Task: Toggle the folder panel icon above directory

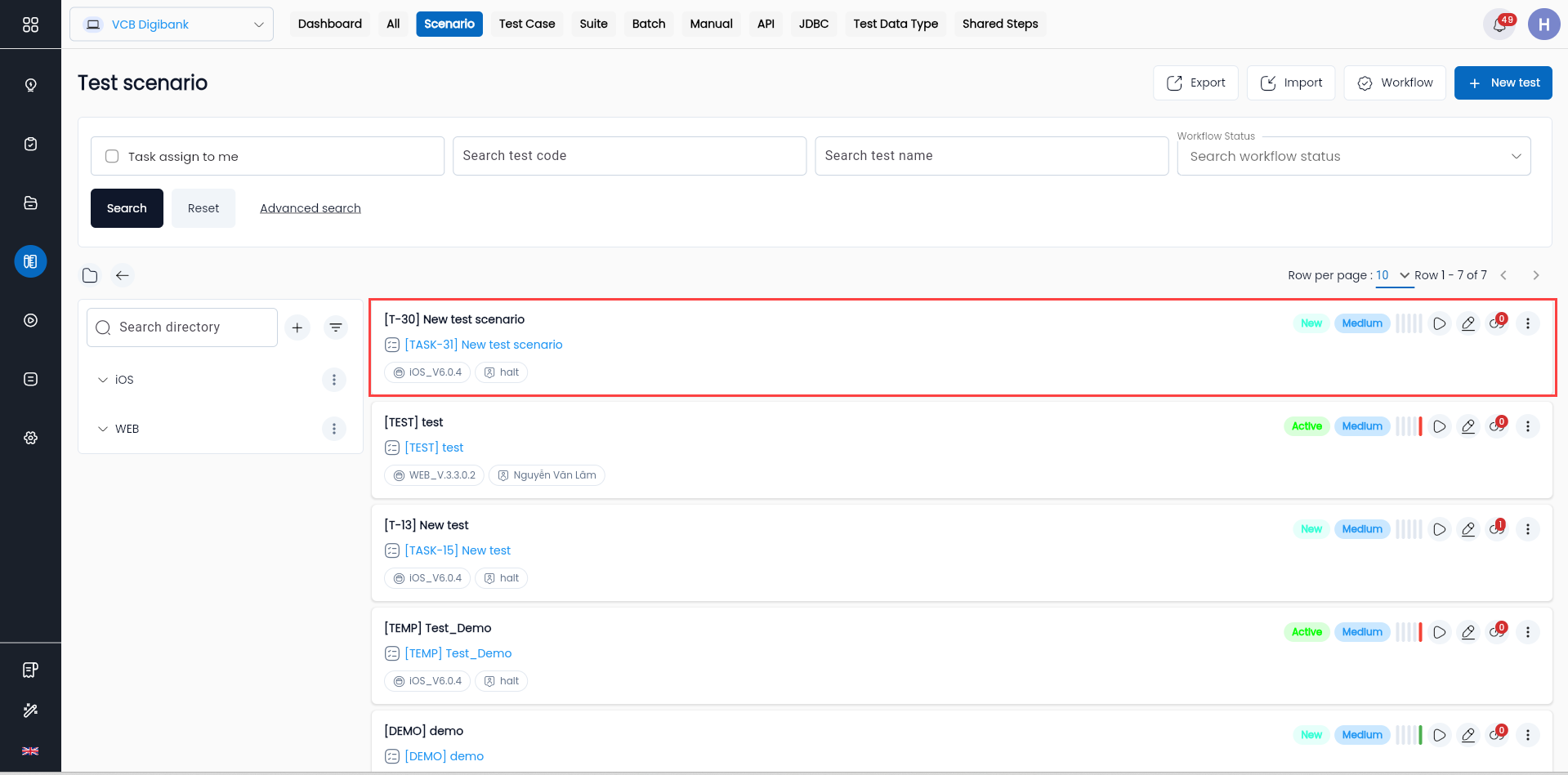Action: [x=90, y=275]
